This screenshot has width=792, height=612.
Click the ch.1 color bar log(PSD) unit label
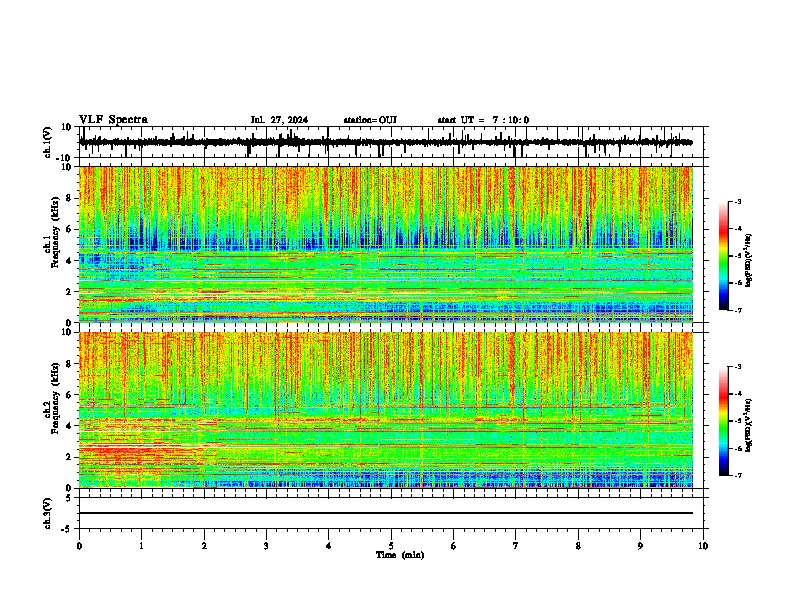coord(749,260)
